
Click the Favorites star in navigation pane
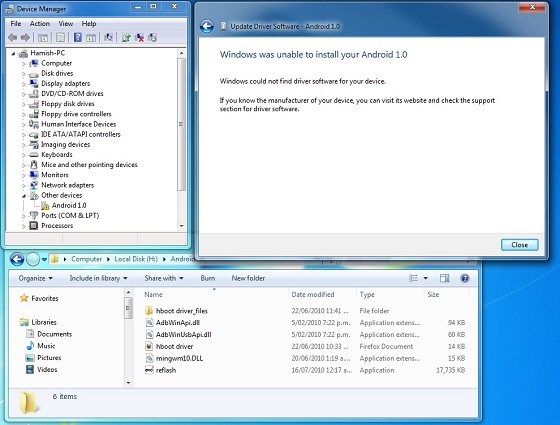pos(24,298)
